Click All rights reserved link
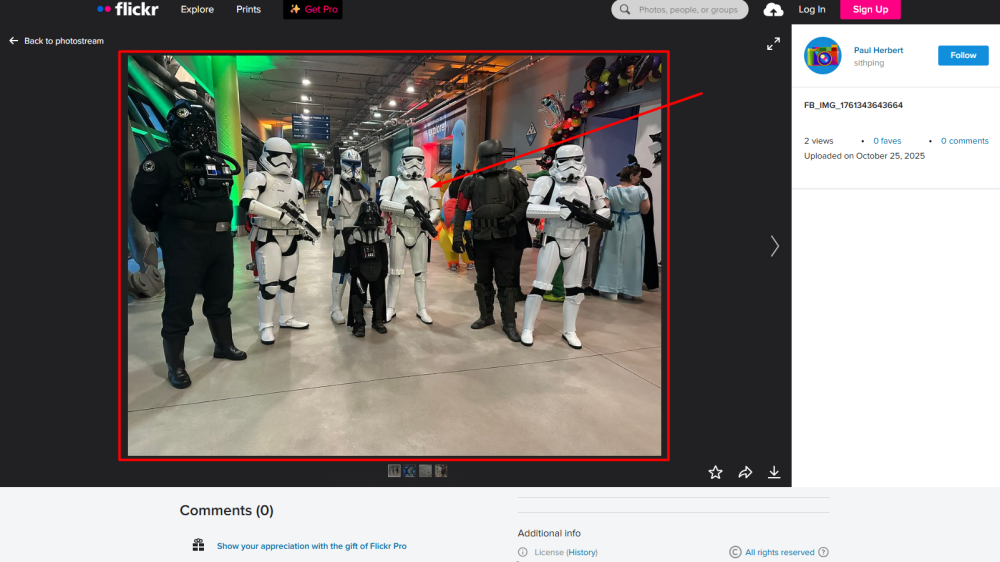 779,552
